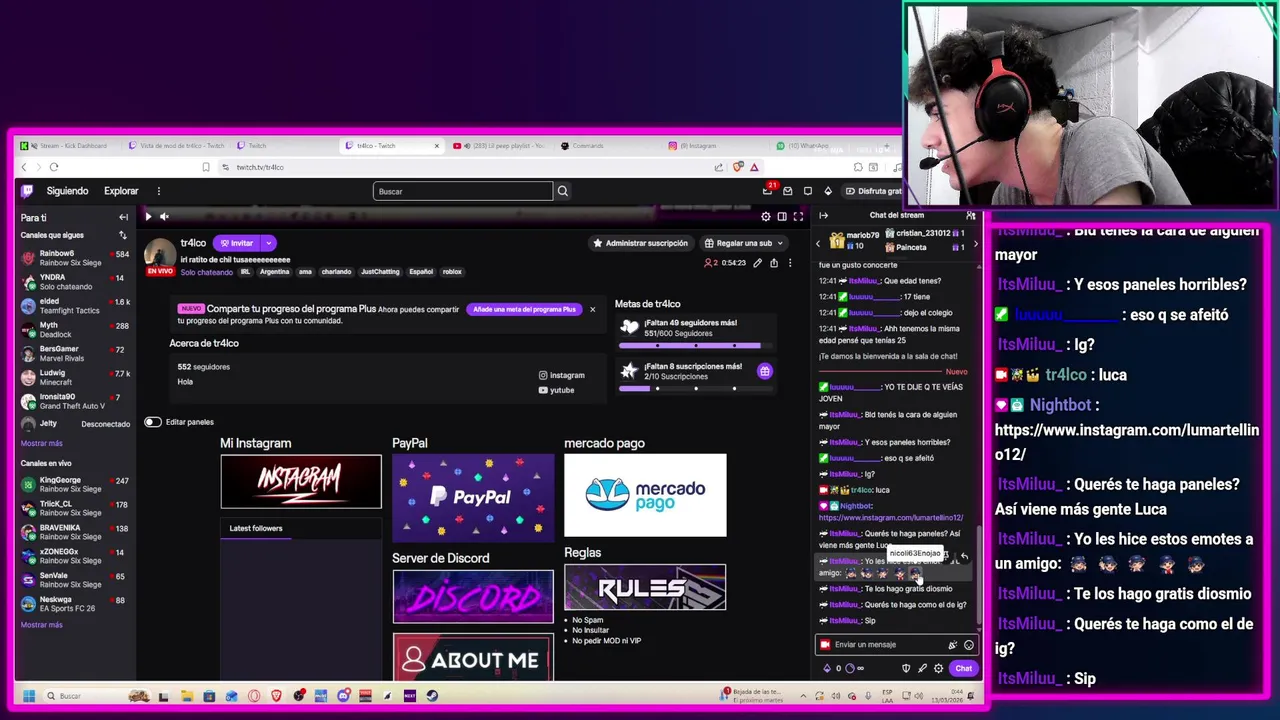This screenshot has width=1280, height=720.
Task: Open Discord from the taskbar
Action: point(343,696)
